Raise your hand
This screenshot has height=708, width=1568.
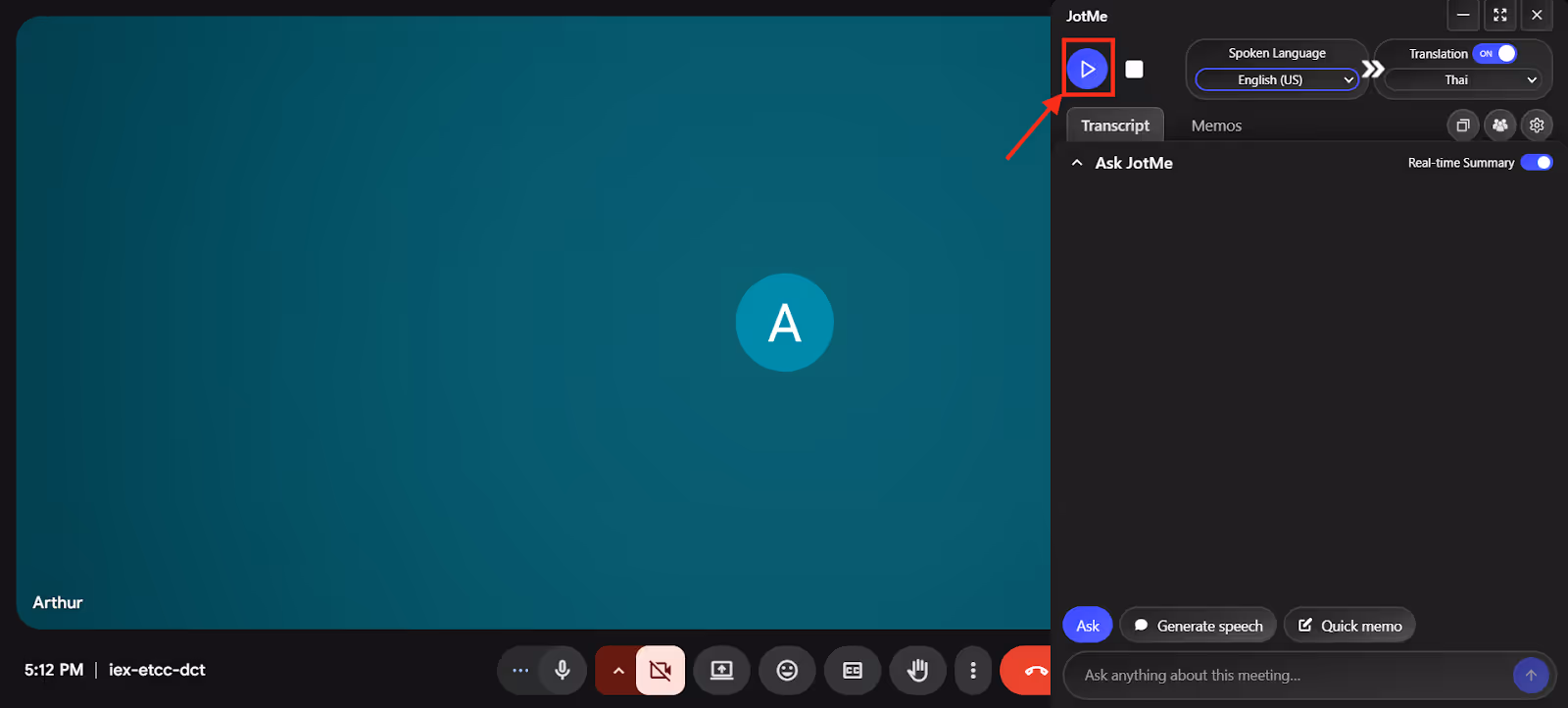point(917,670)
